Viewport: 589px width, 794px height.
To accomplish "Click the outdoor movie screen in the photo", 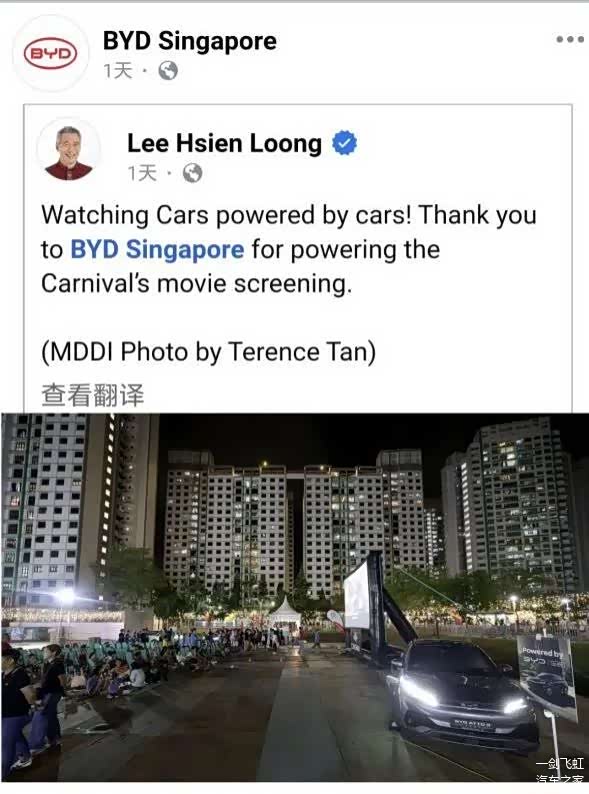I will tap(357, 596).
